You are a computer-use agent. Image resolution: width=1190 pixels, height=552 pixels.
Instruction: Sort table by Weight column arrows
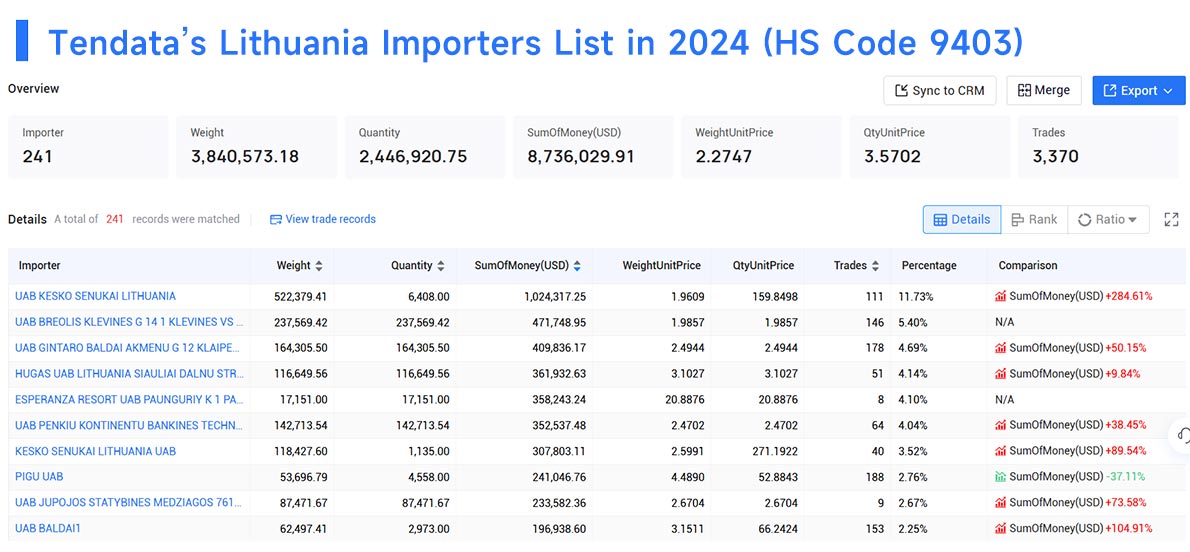coord(319,266)
